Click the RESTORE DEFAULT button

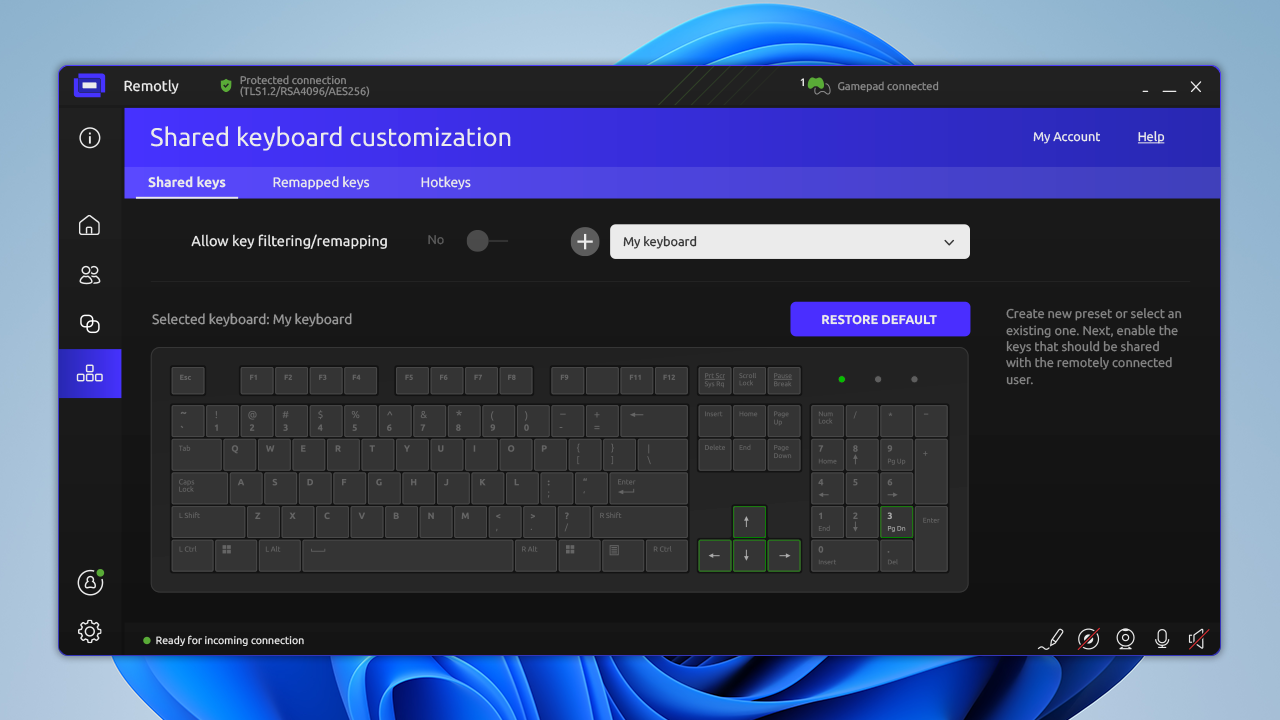[879, 320]
